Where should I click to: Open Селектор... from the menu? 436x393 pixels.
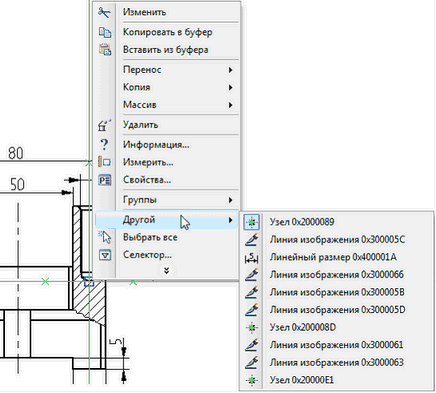pos(166,255)
